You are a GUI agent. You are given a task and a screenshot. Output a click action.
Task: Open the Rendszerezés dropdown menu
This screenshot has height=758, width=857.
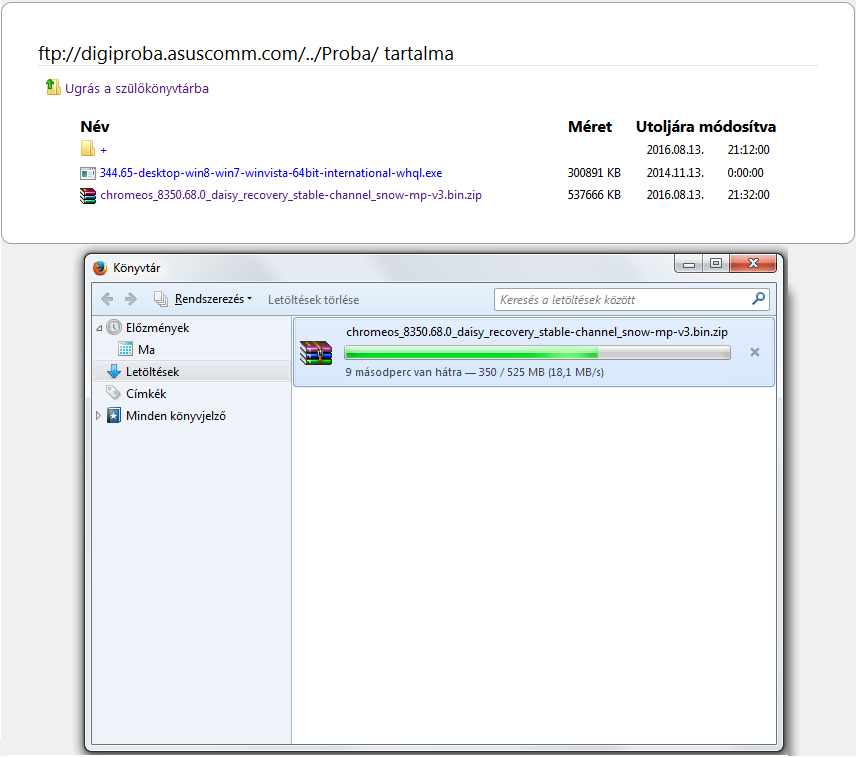tap(213, 299)
